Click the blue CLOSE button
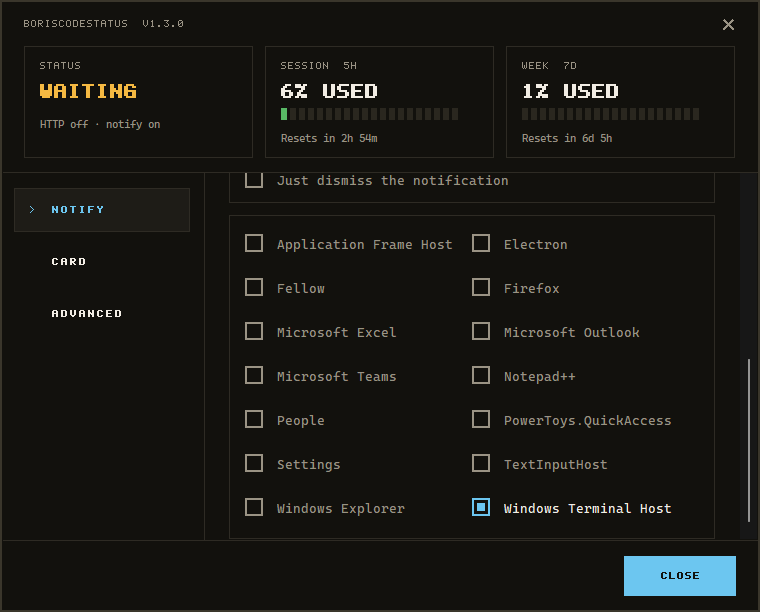This screenshot has width=760, height=612. click(x=680, y=576)
